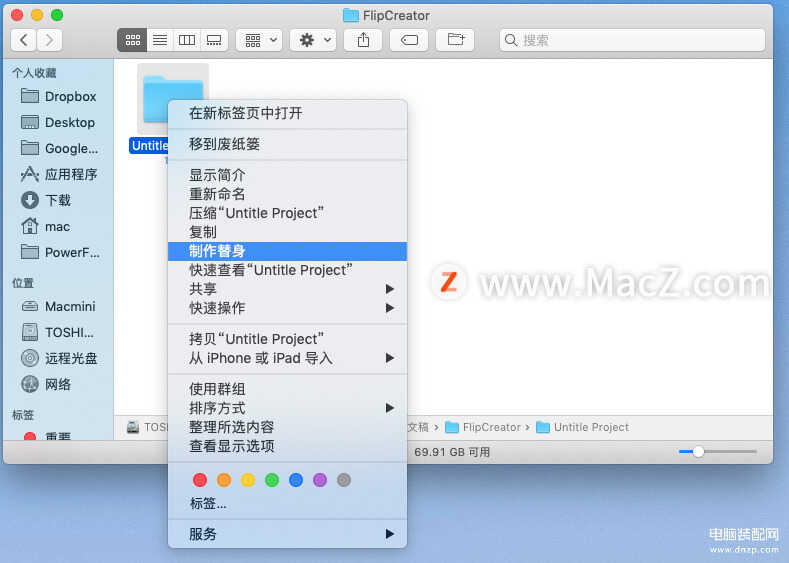Screen dimensions: 789x563
Task: Expand the 排序方式 submenu
Action: click(287, 408)
